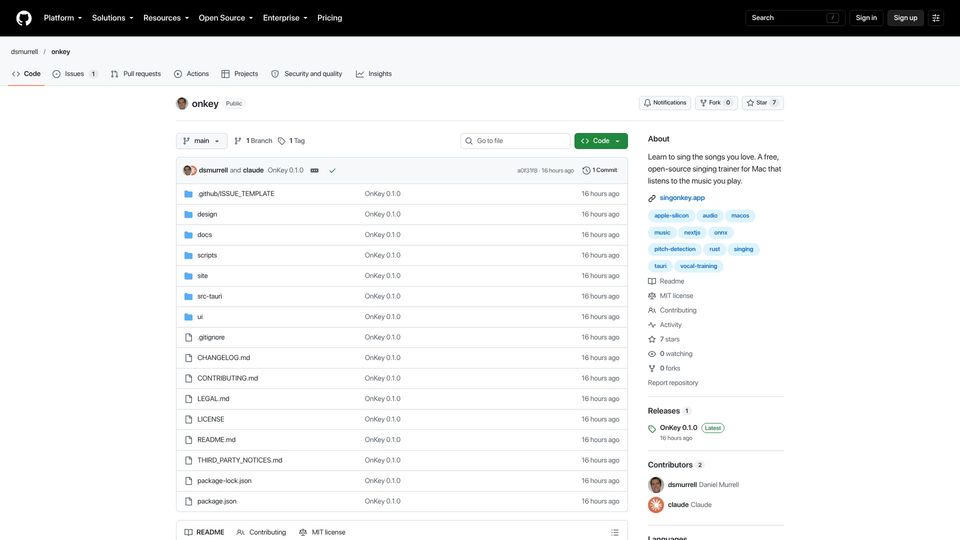Open the Platform dropdown menu
Image resolution: width=960 pixels, height=540 pixels.
pos(62,18)
